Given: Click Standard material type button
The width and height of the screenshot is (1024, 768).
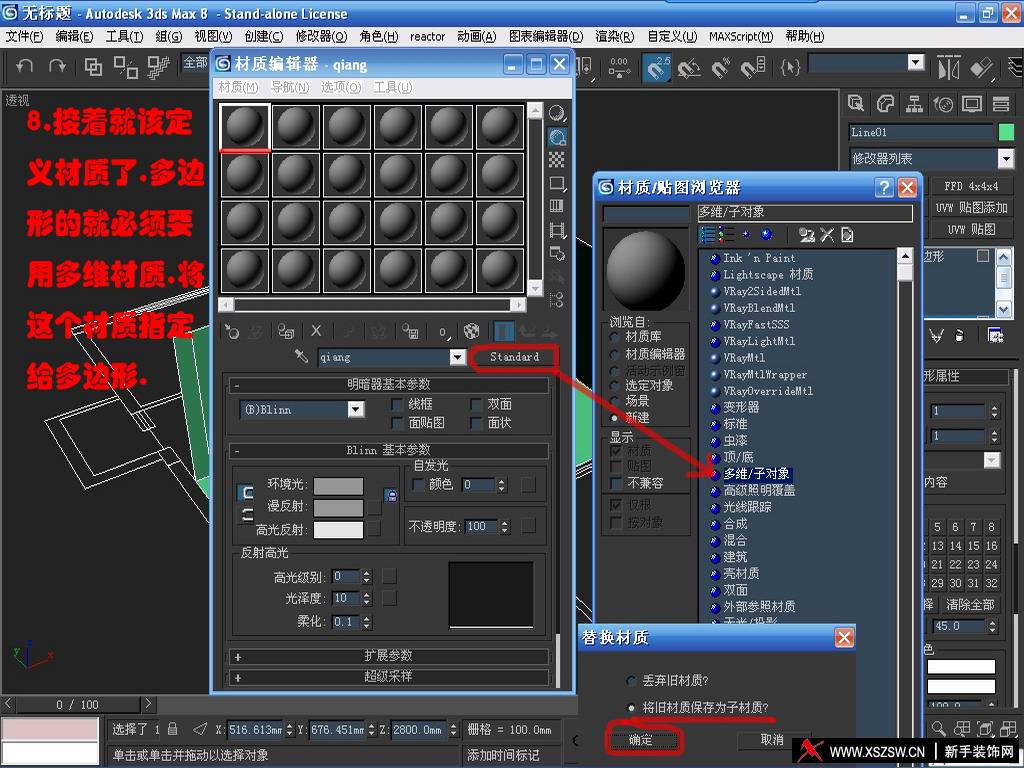Looking at the screenshot, I should (515, 357).
